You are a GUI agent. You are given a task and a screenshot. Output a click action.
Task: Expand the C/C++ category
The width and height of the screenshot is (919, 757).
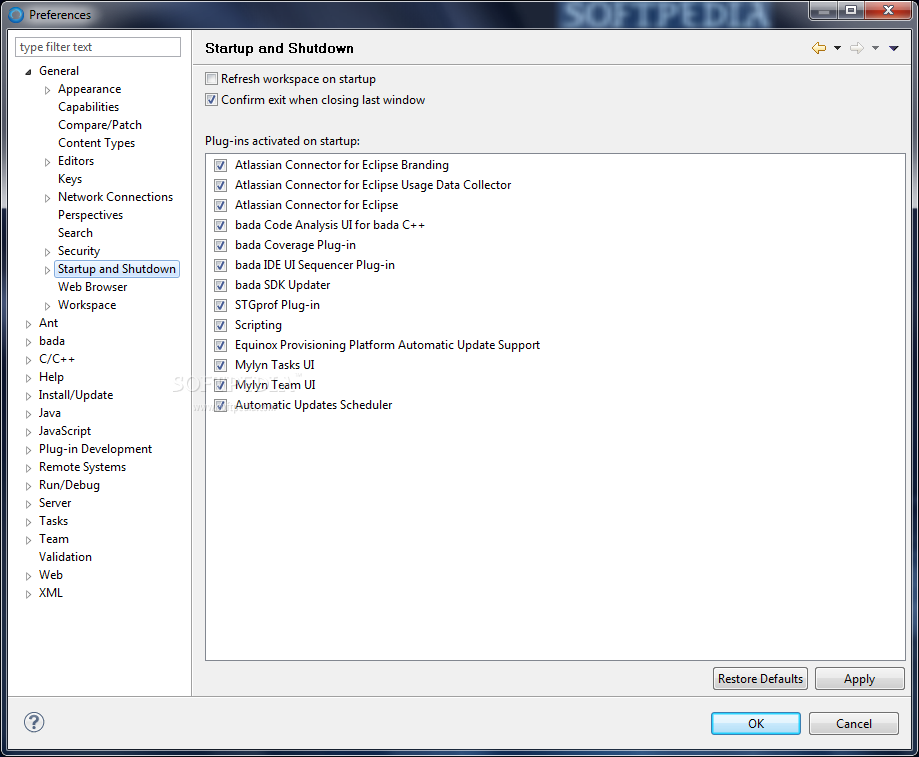click(x=28, y=360)
